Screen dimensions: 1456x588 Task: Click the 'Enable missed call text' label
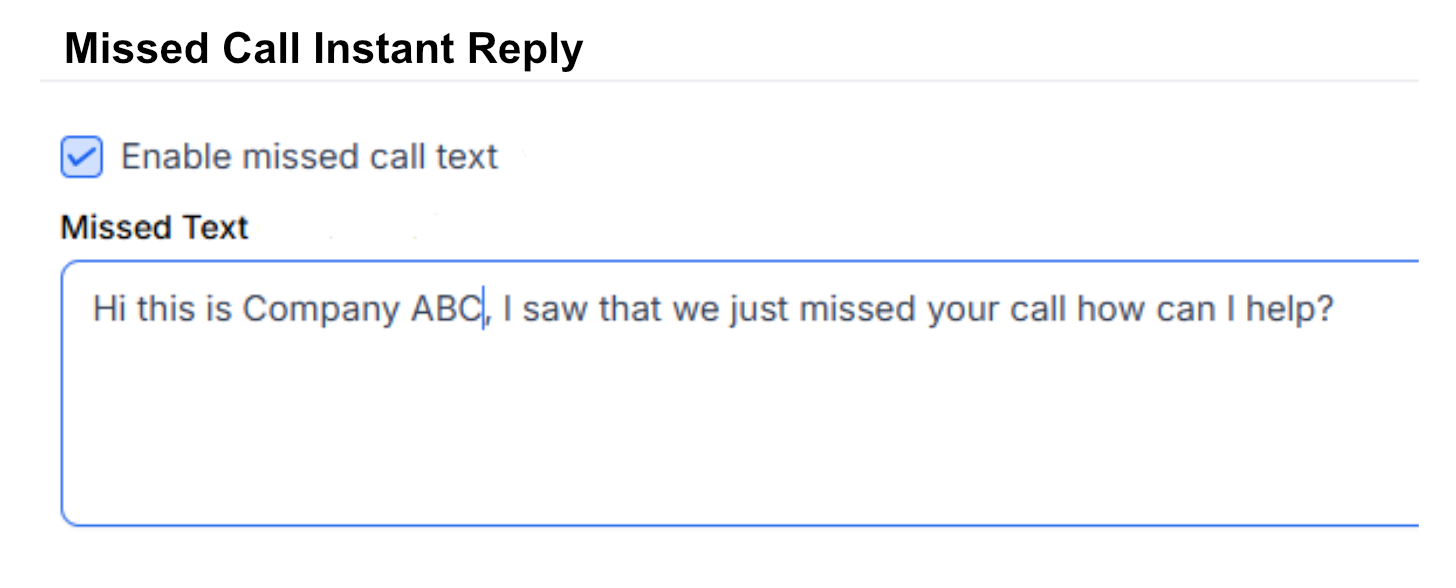tap(309, 157)
